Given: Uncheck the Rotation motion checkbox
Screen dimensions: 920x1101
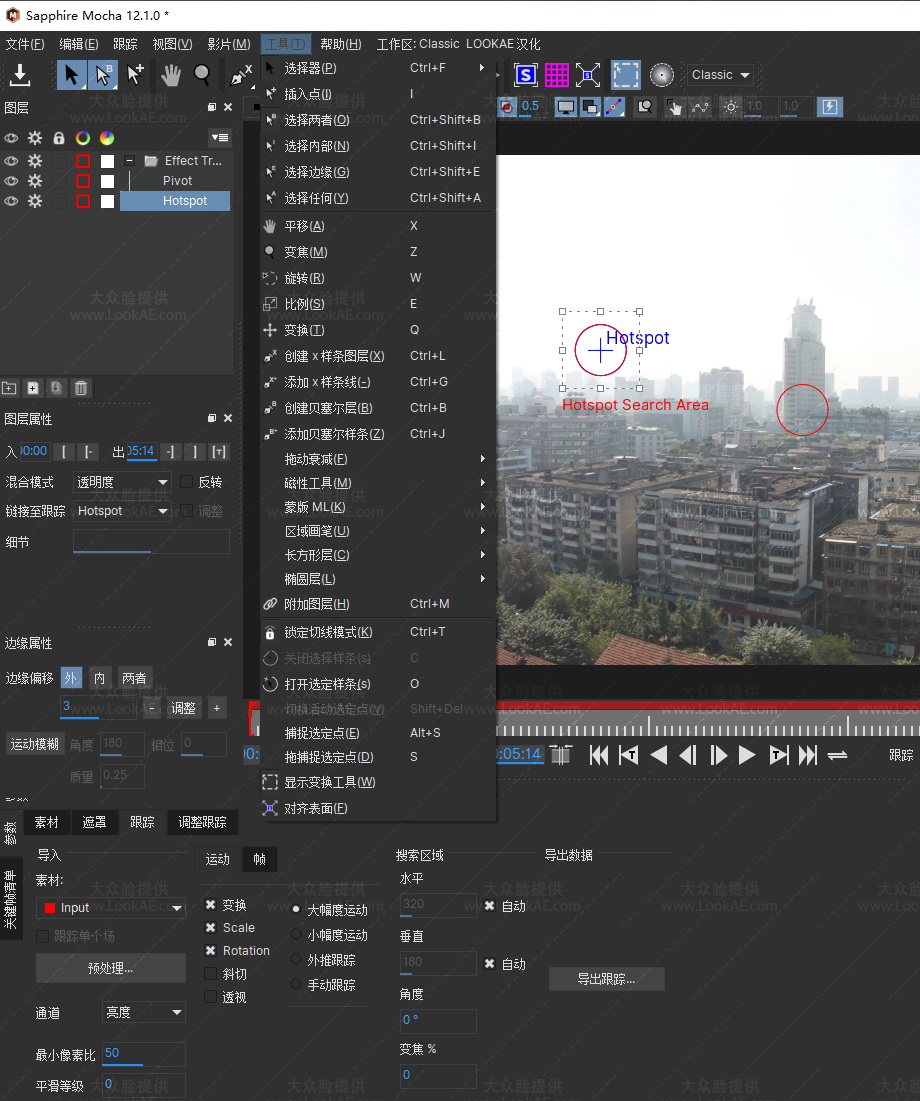Looking at the screenshot, I should point(211,951).
